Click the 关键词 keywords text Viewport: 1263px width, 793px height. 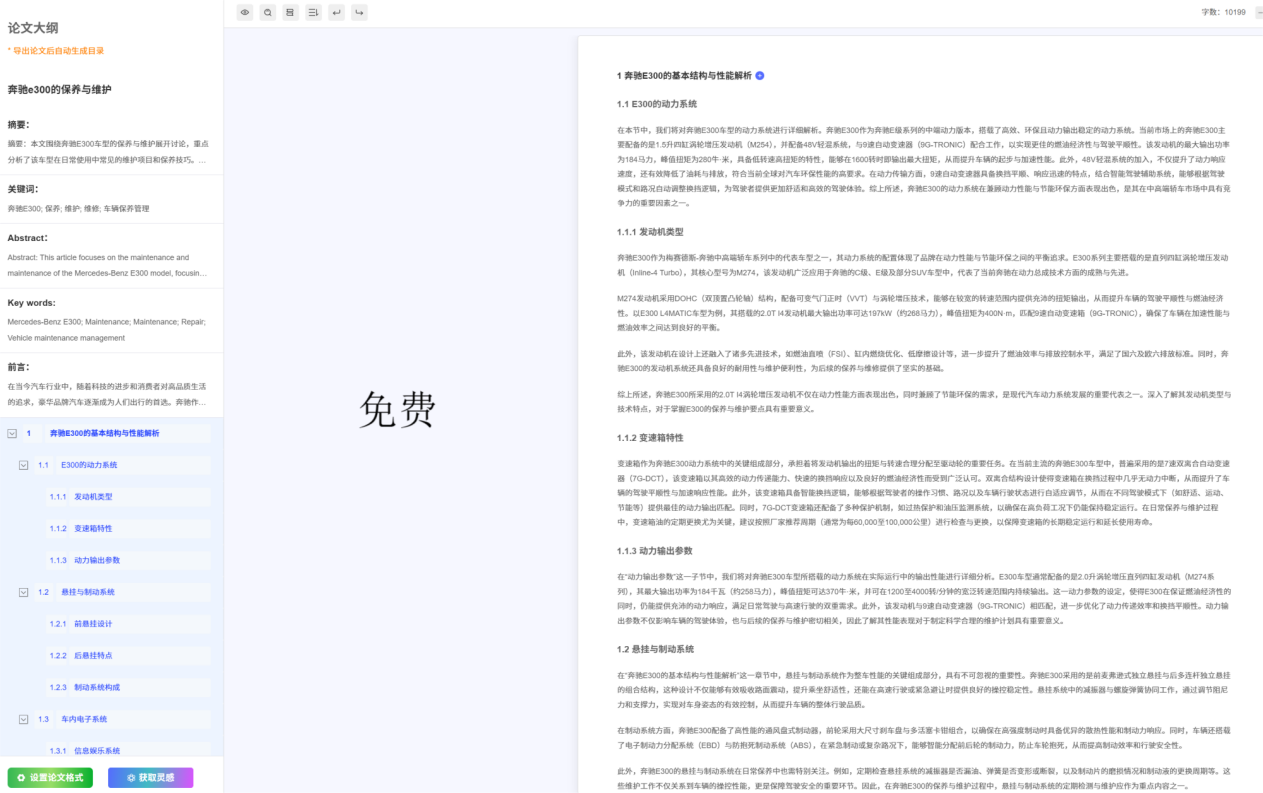79,208
